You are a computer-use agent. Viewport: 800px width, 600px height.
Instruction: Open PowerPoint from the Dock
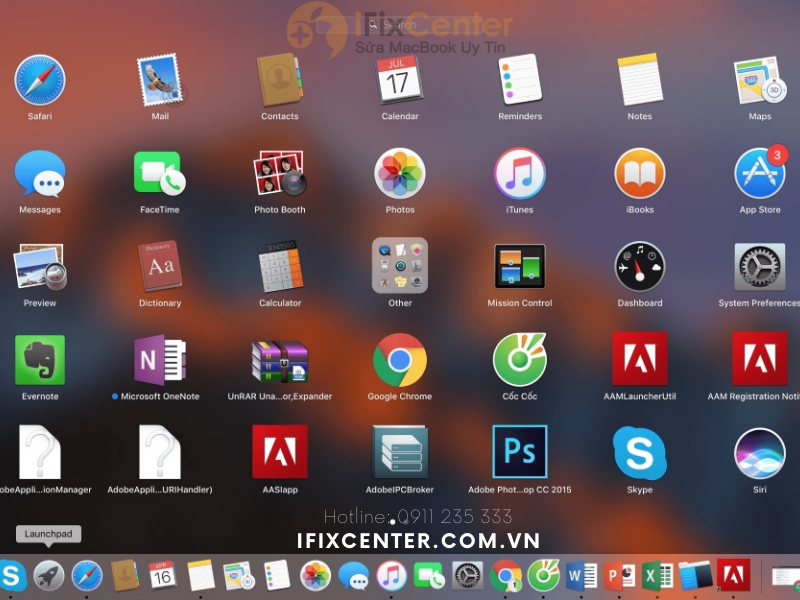coord(619,576)
